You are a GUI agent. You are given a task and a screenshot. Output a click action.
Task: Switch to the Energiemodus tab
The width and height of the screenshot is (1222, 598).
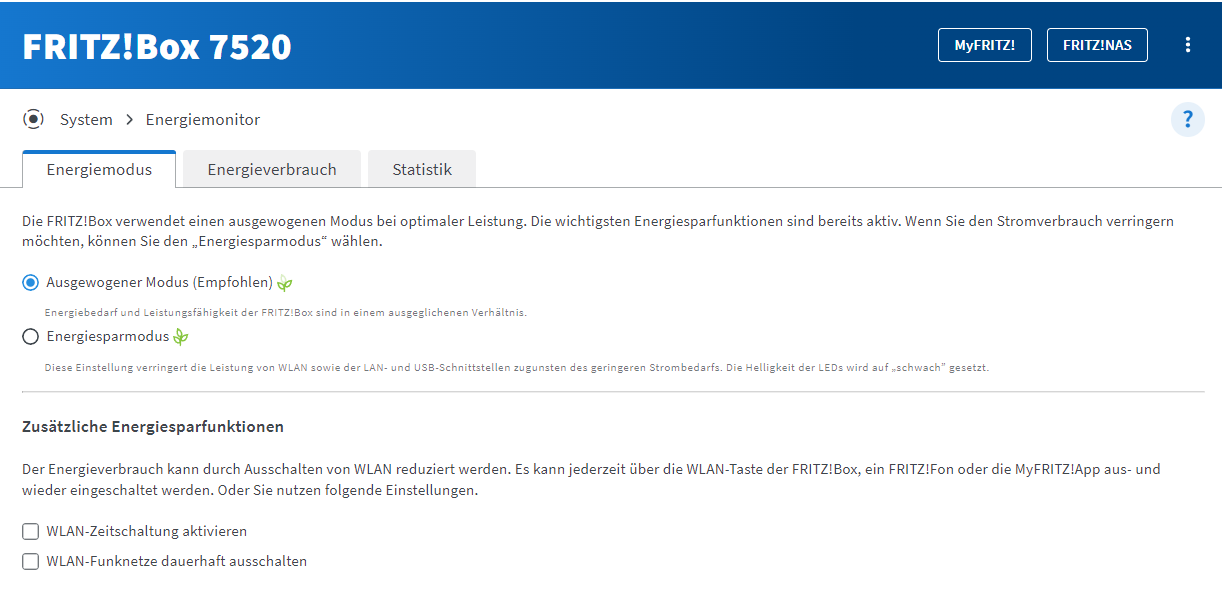[99, 169]
